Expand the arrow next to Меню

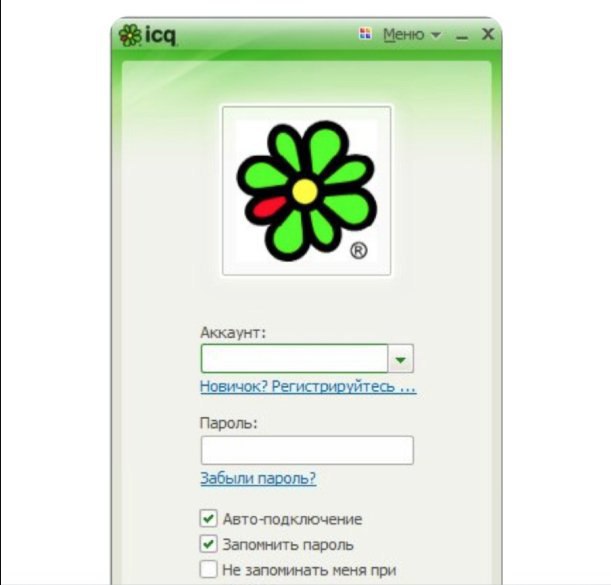click(x=436, y=35)
